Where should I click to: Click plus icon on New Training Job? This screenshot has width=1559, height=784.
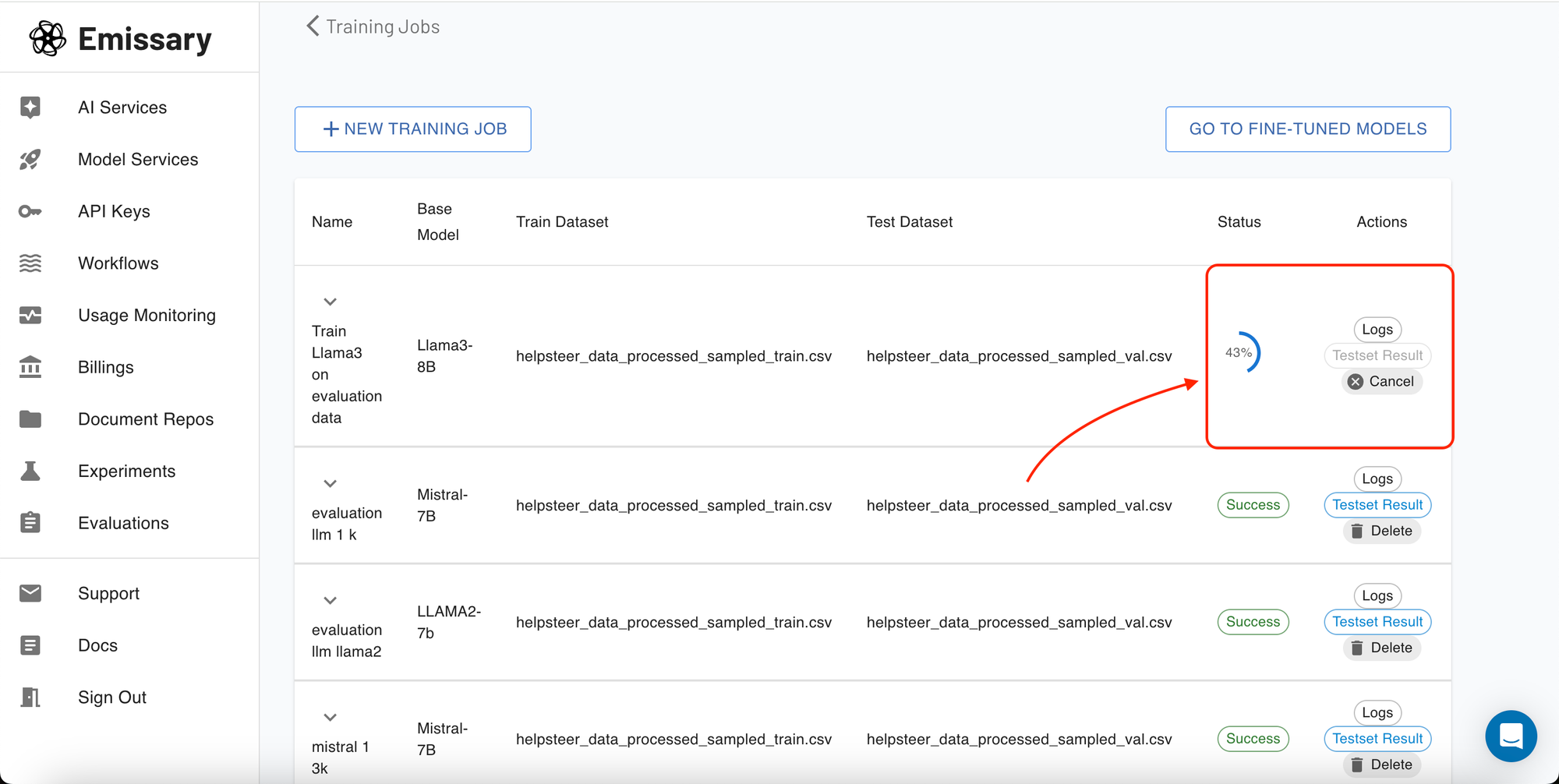tap(331, 129)
